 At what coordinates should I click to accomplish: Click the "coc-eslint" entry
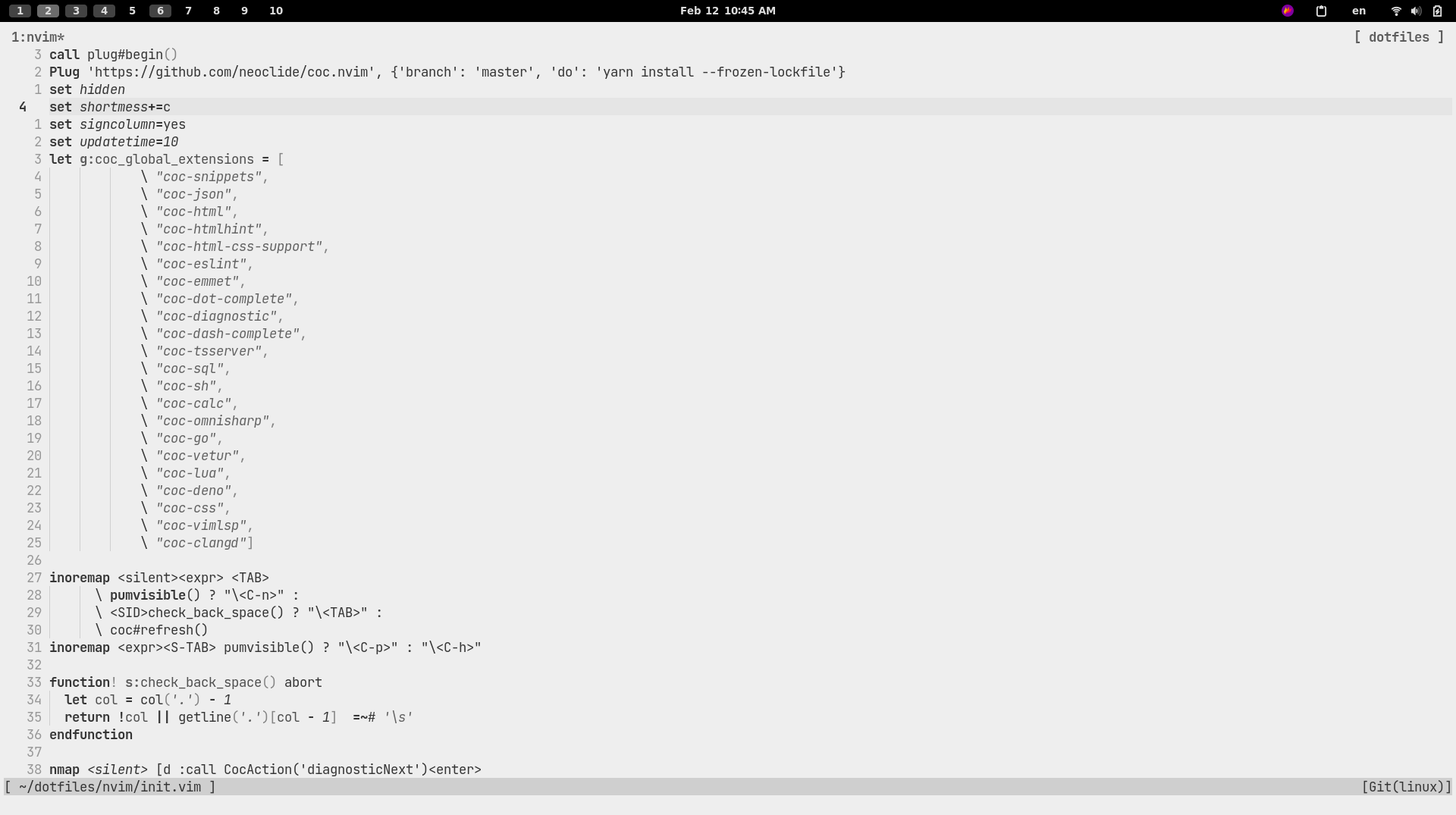pyautogui.click(x=201, y=264)
